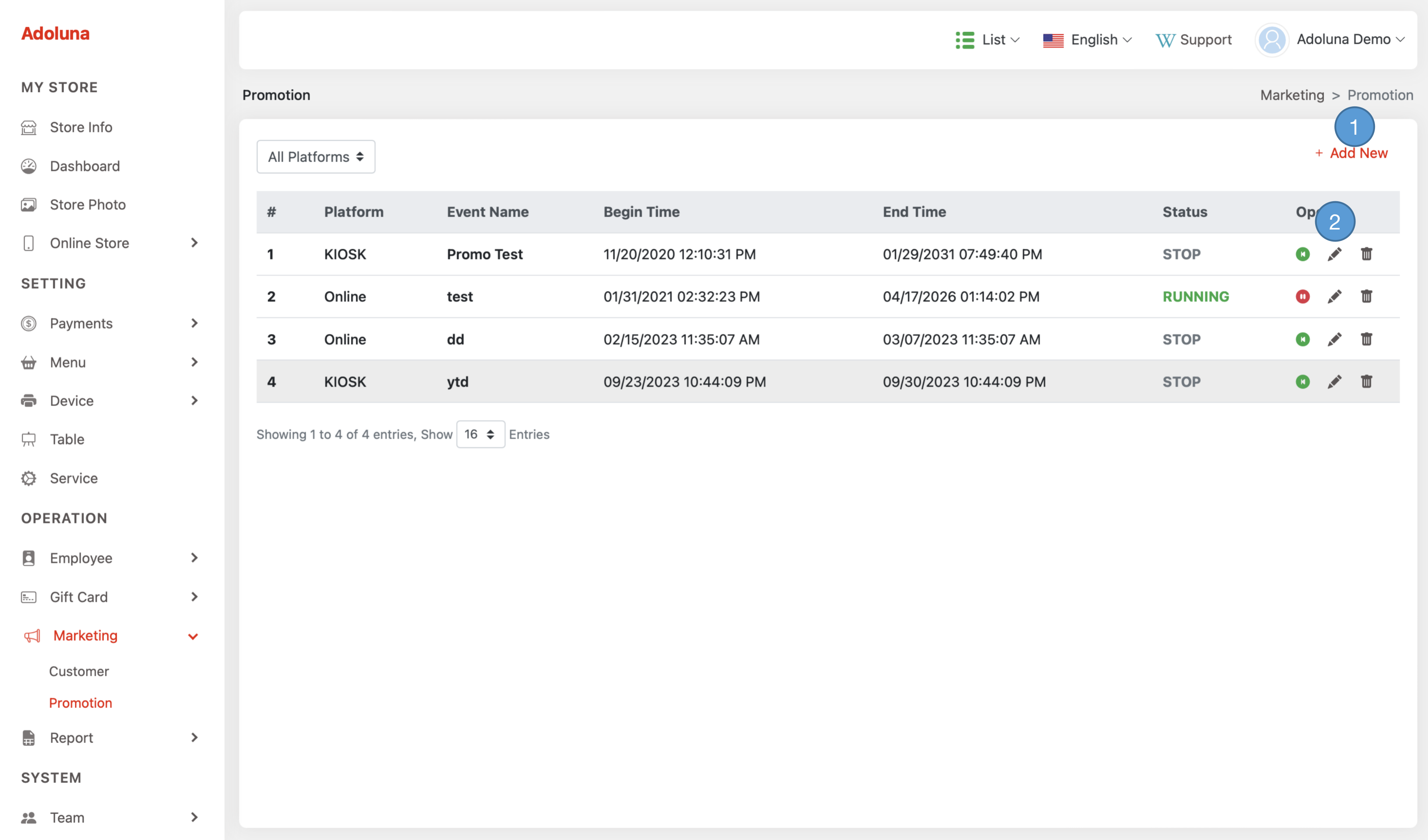1428x840 pixels.
Task: Open the Service settings page
Action: click(74, 479)
